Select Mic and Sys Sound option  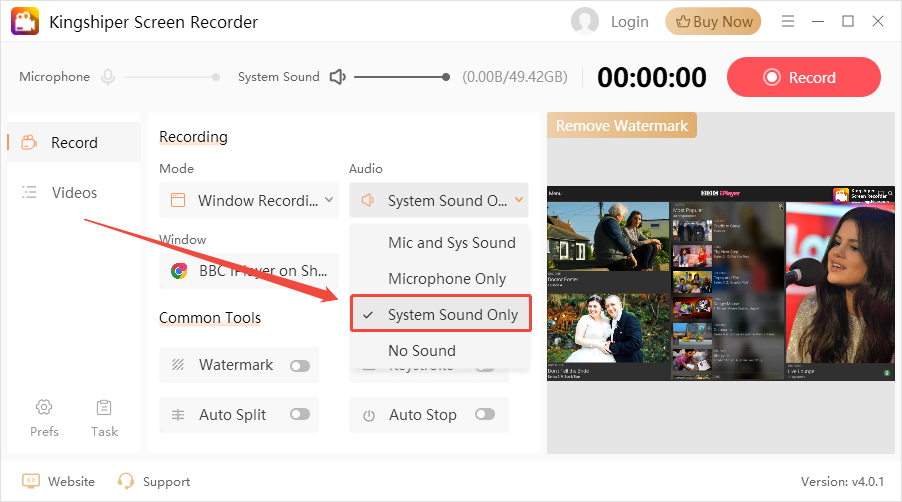(x=439, y=243)
